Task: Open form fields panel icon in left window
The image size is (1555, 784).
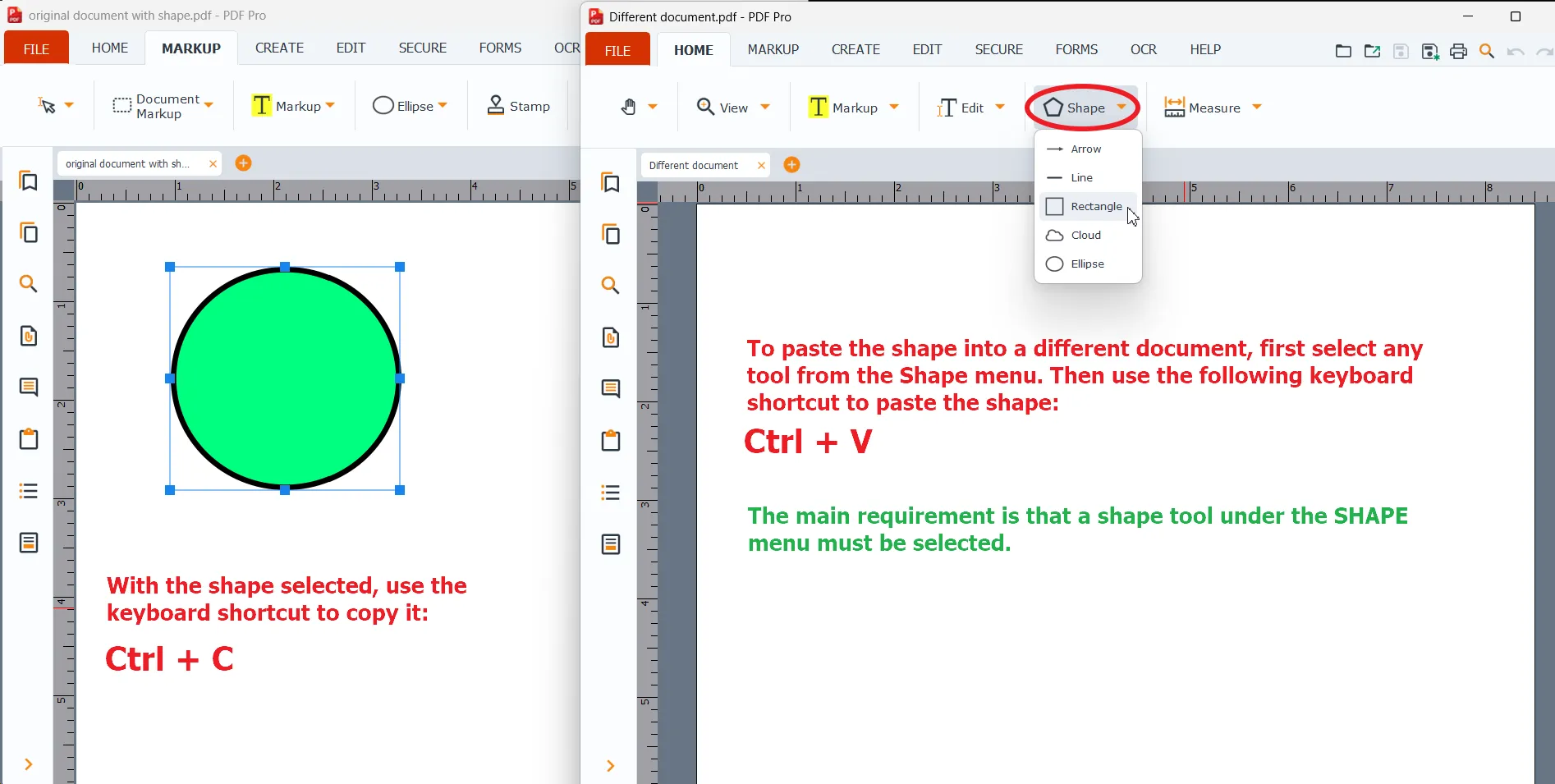Action: point(29,543)
